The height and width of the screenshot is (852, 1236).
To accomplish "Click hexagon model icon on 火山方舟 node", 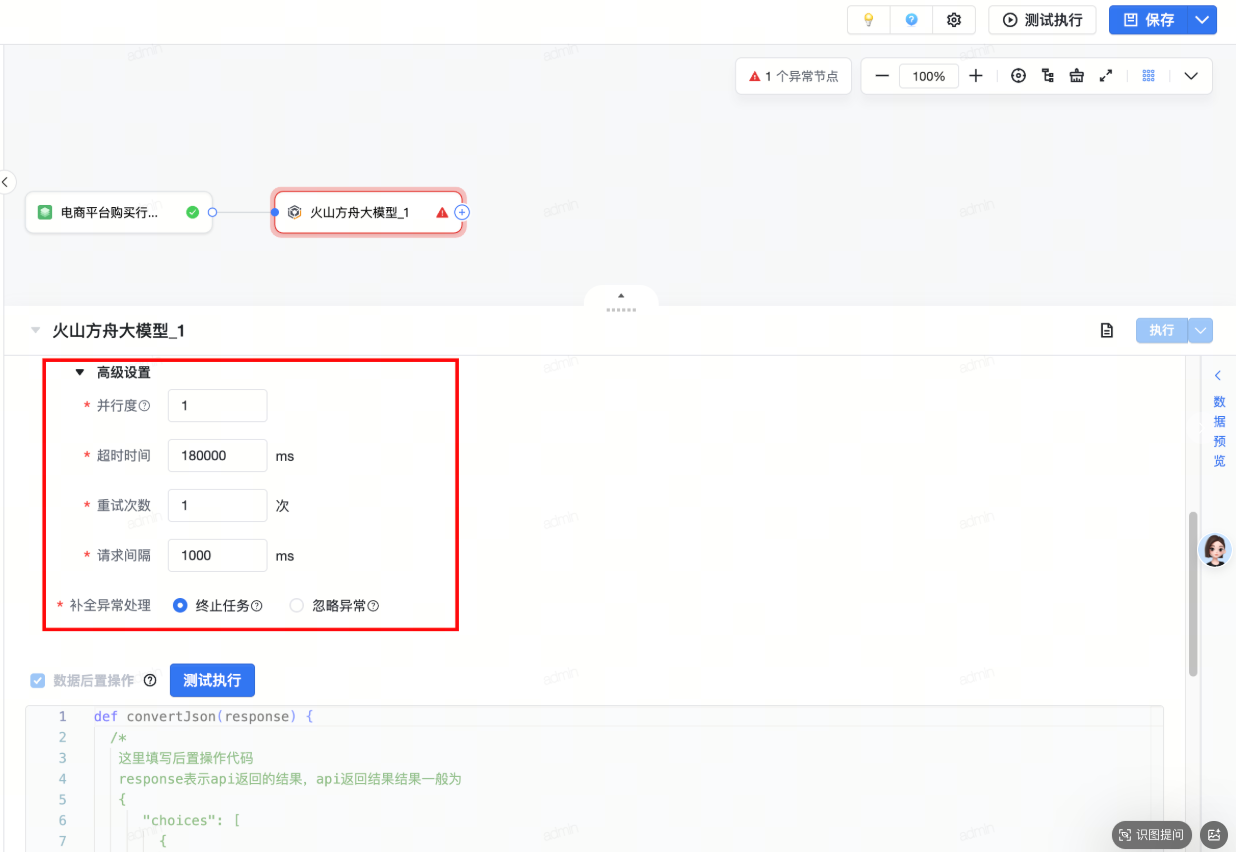I will tap(294, 212).
